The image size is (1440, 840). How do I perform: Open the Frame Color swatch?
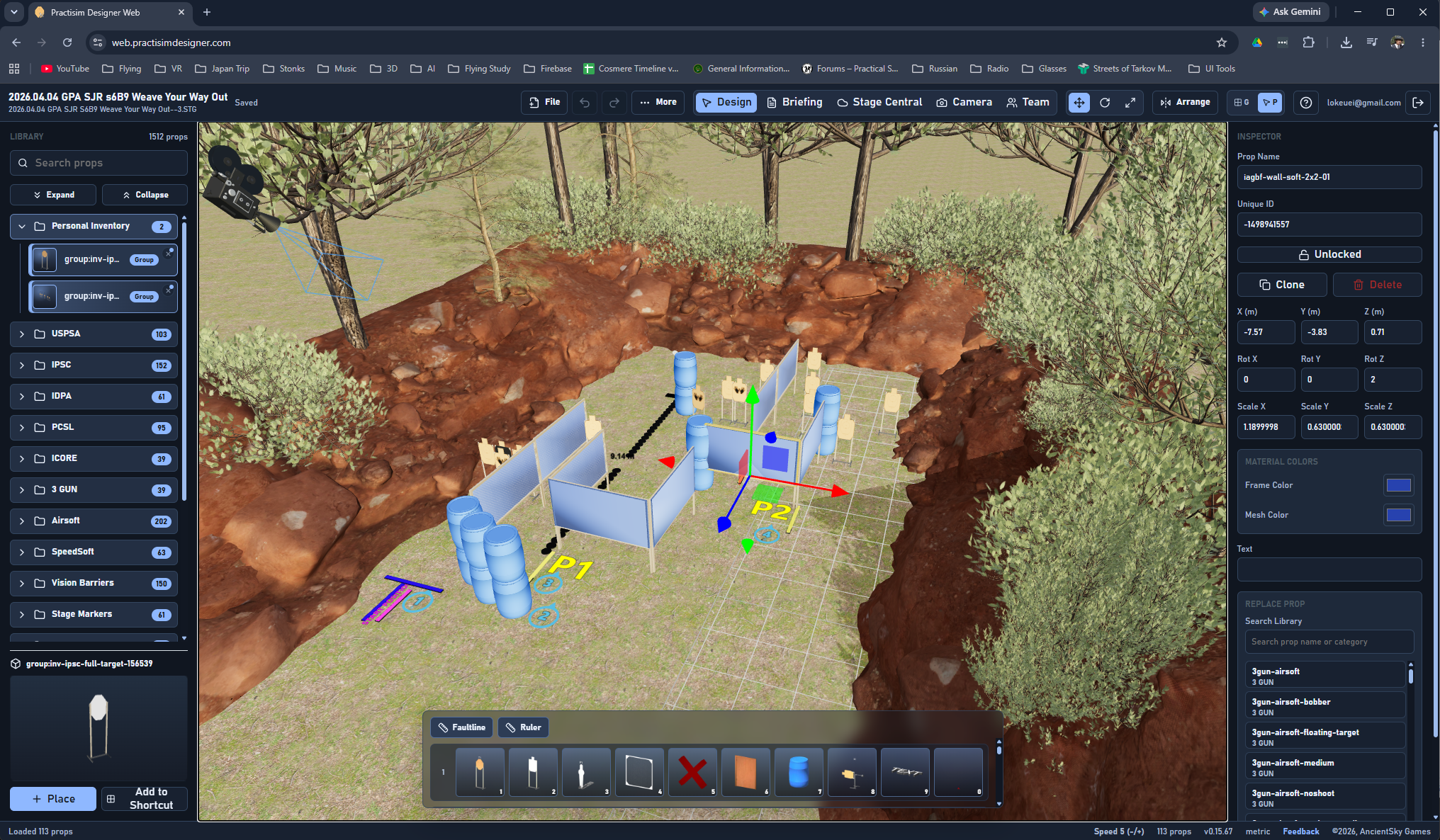1398,485
